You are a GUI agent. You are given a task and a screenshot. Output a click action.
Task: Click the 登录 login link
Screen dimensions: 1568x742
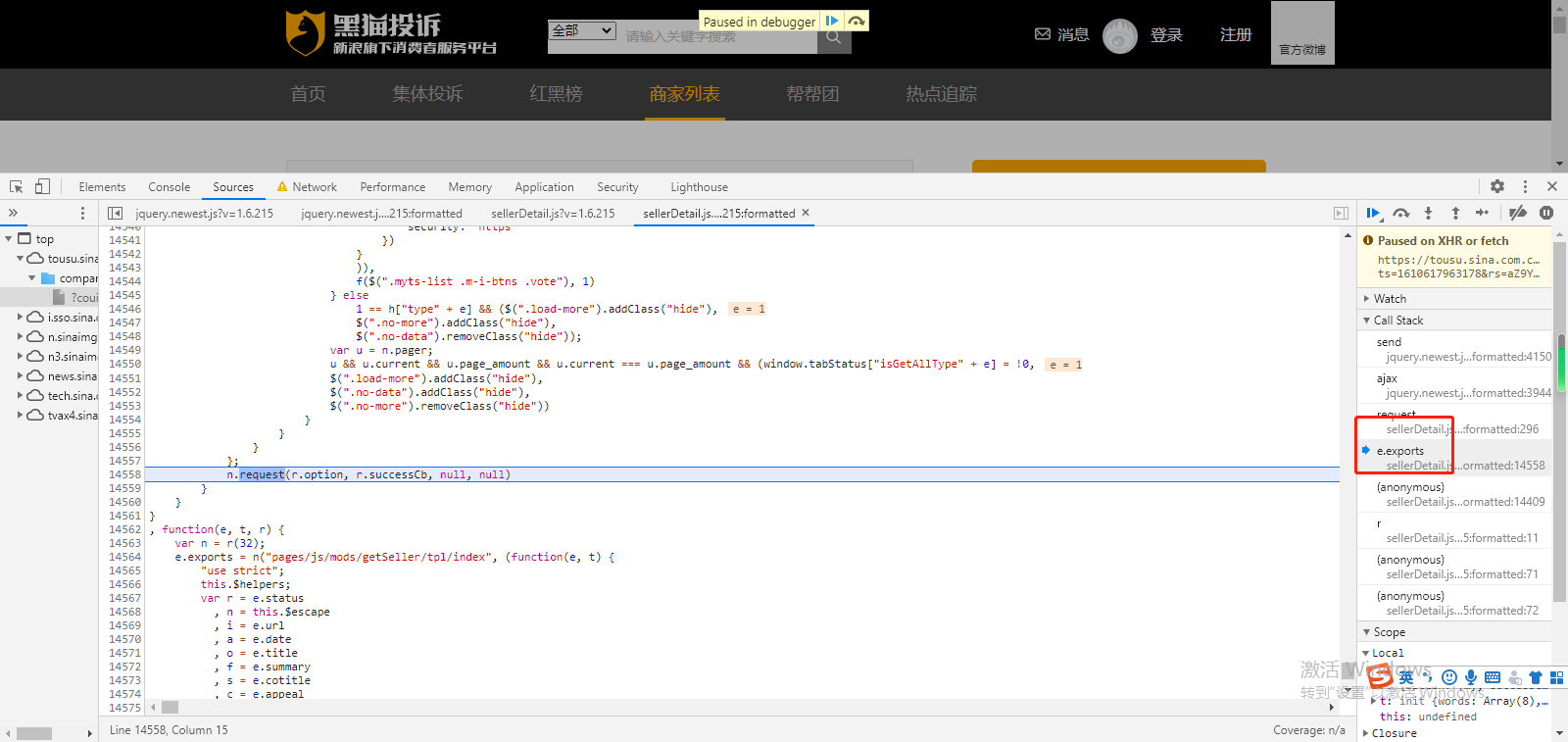[x=1166, y=35]
